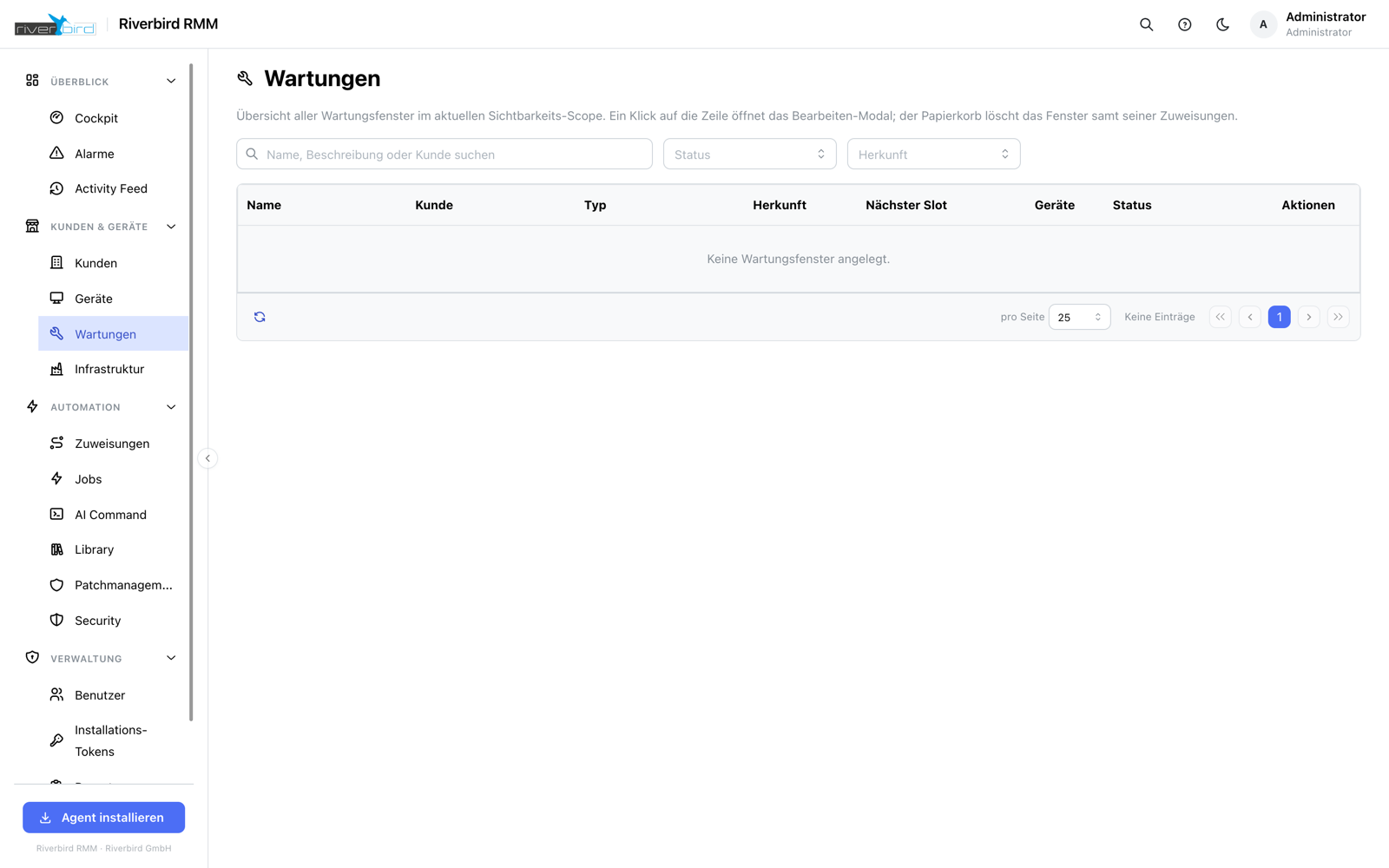Click the Security shield icon
The height and width of the screenshot is (868, 1389).
[x=56, y=620]
